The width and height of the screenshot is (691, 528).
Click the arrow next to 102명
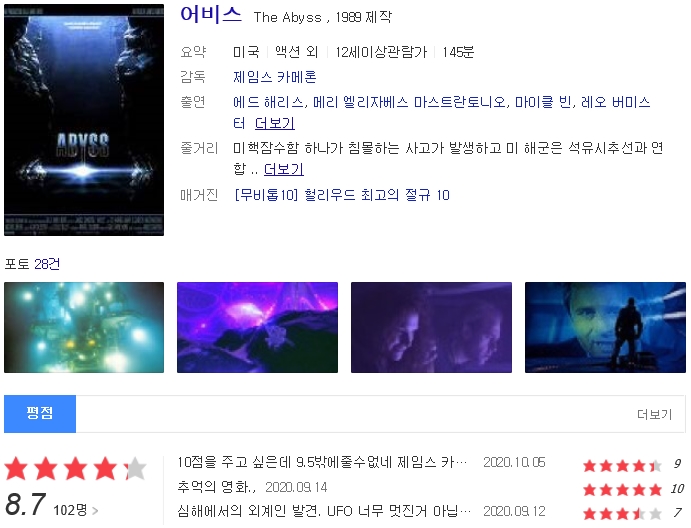tap(95, 511)
